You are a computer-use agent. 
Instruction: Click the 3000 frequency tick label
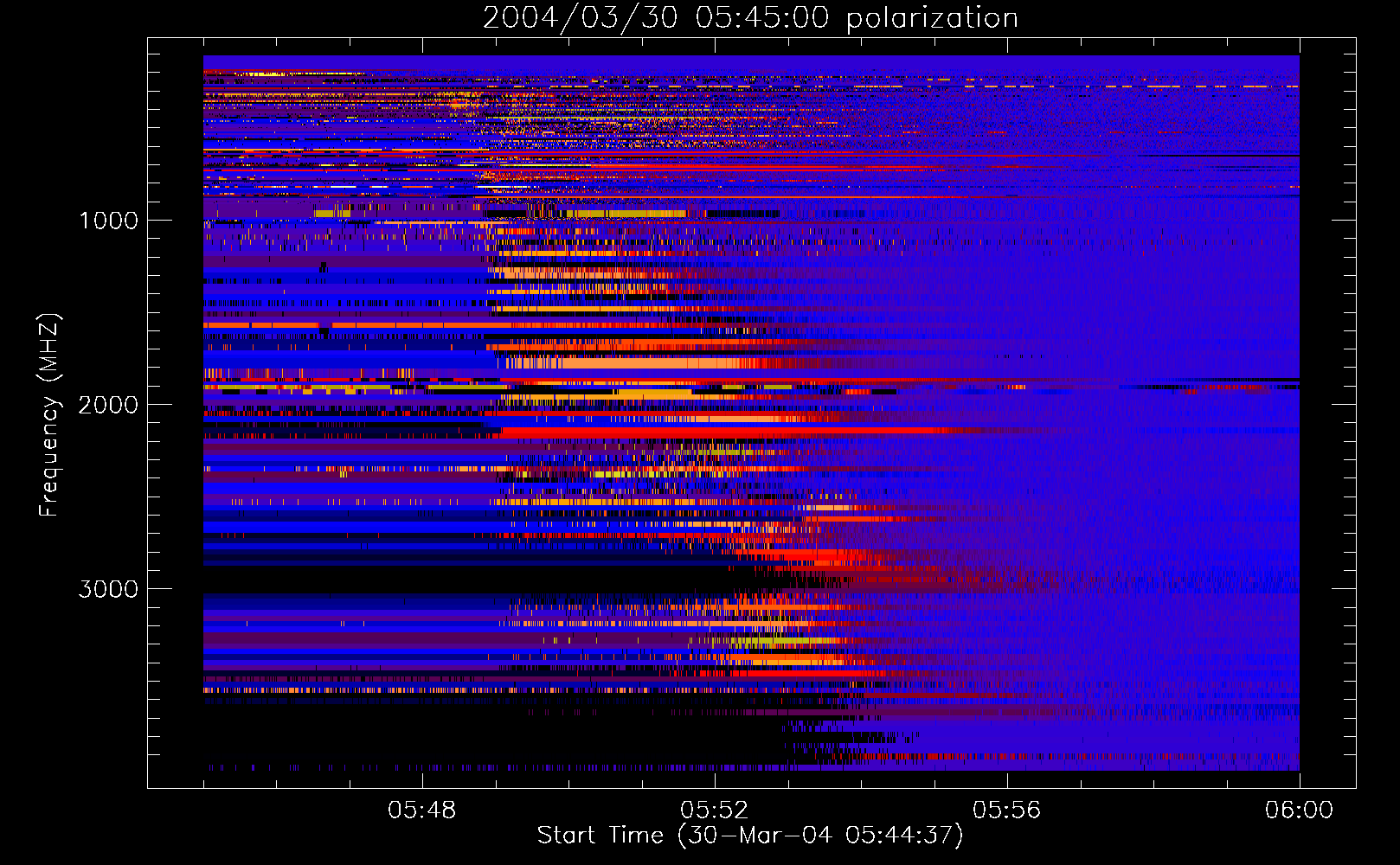click(108, 589)
